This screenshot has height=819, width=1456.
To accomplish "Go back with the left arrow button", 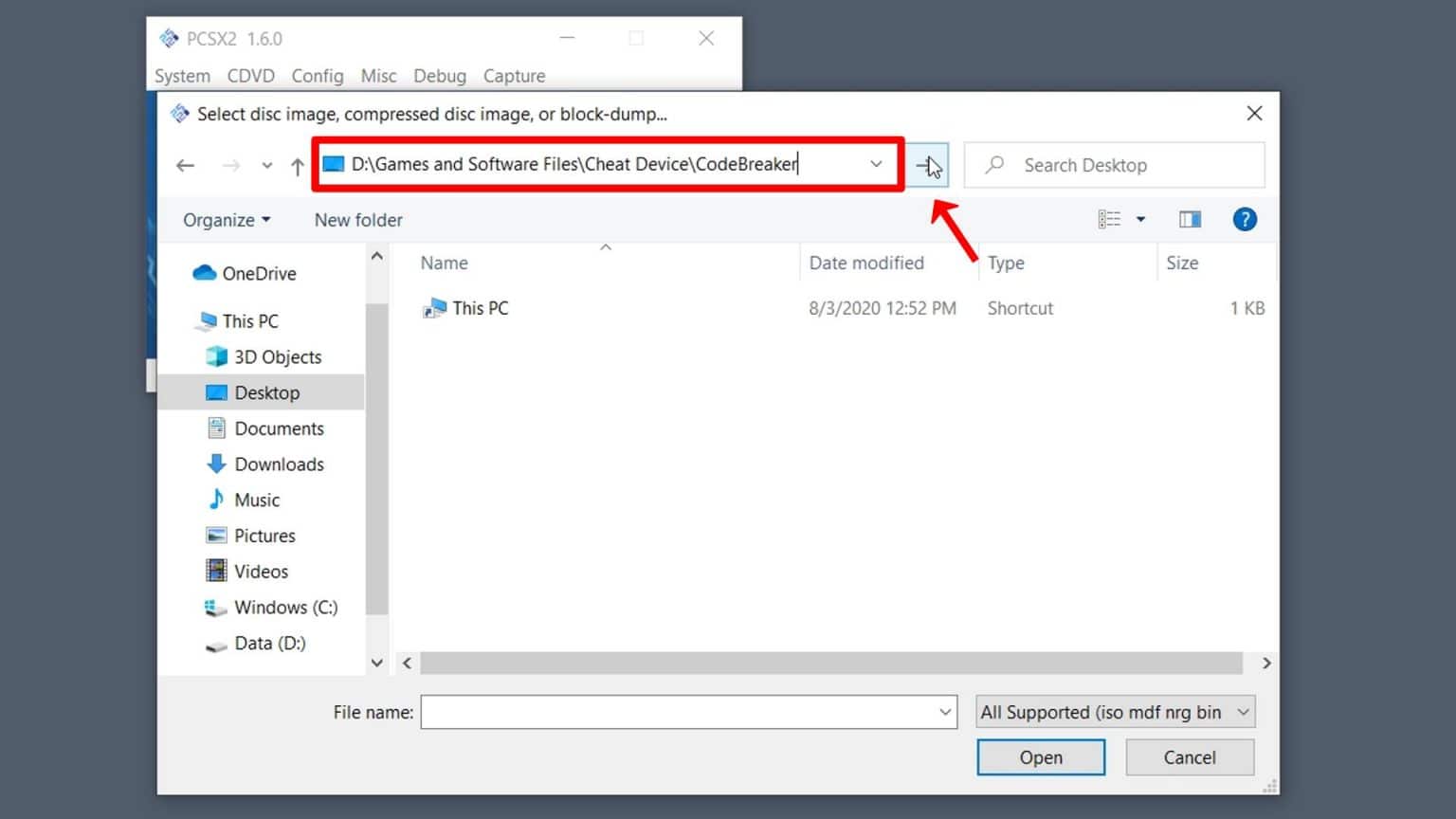I will tap(185, 166).
